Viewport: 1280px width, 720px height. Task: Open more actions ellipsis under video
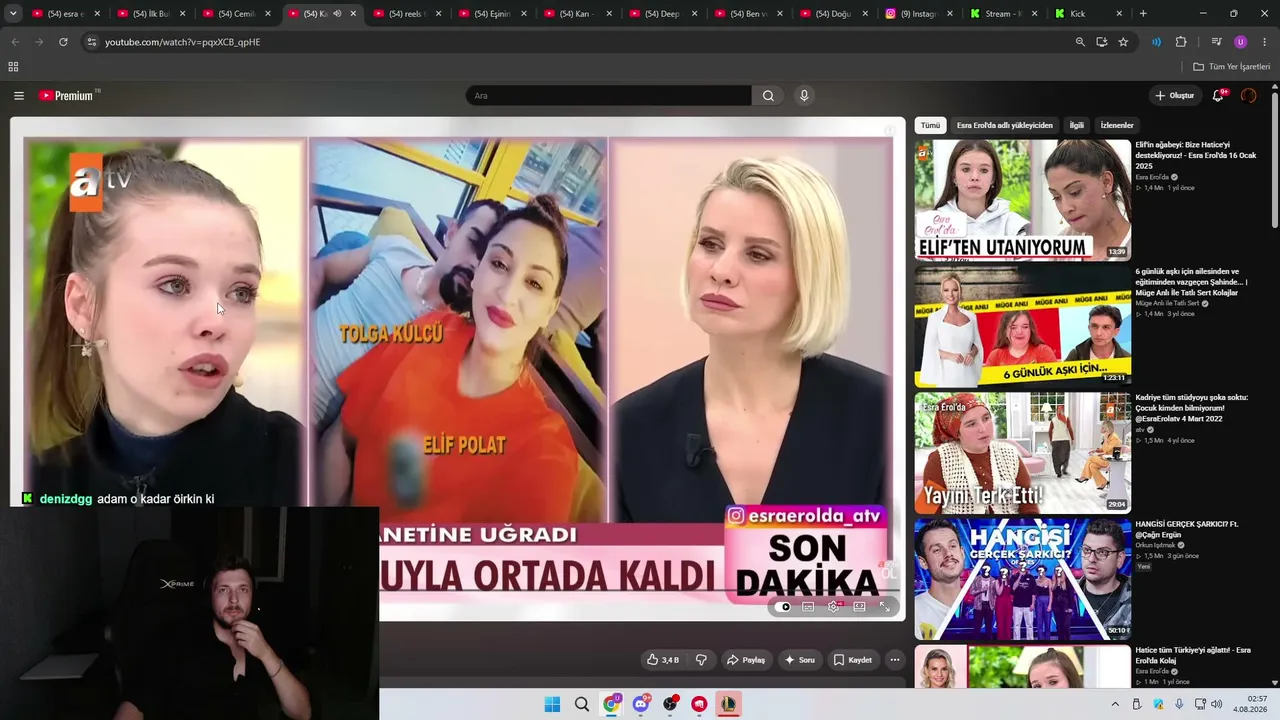895,660
